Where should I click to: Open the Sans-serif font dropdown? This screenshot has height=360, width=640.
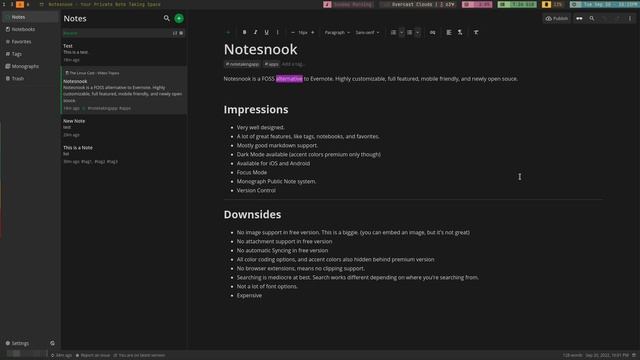click(367, 32)
